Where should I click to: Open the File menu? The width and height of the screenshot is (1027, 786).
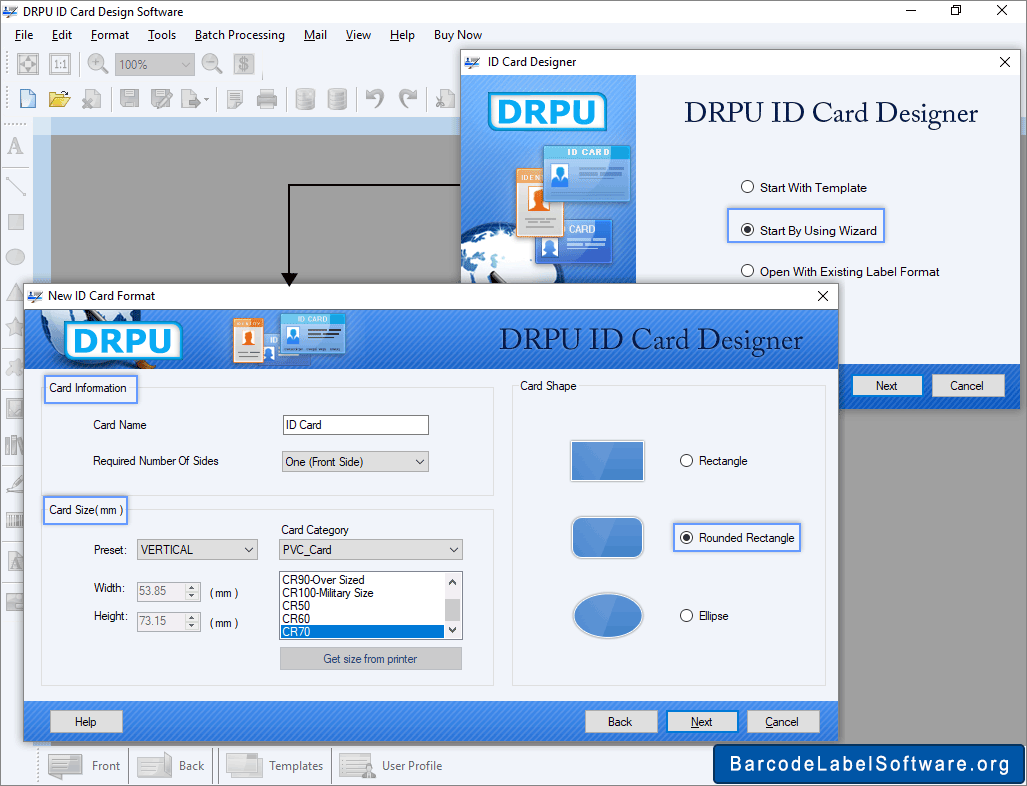[24, 35]
